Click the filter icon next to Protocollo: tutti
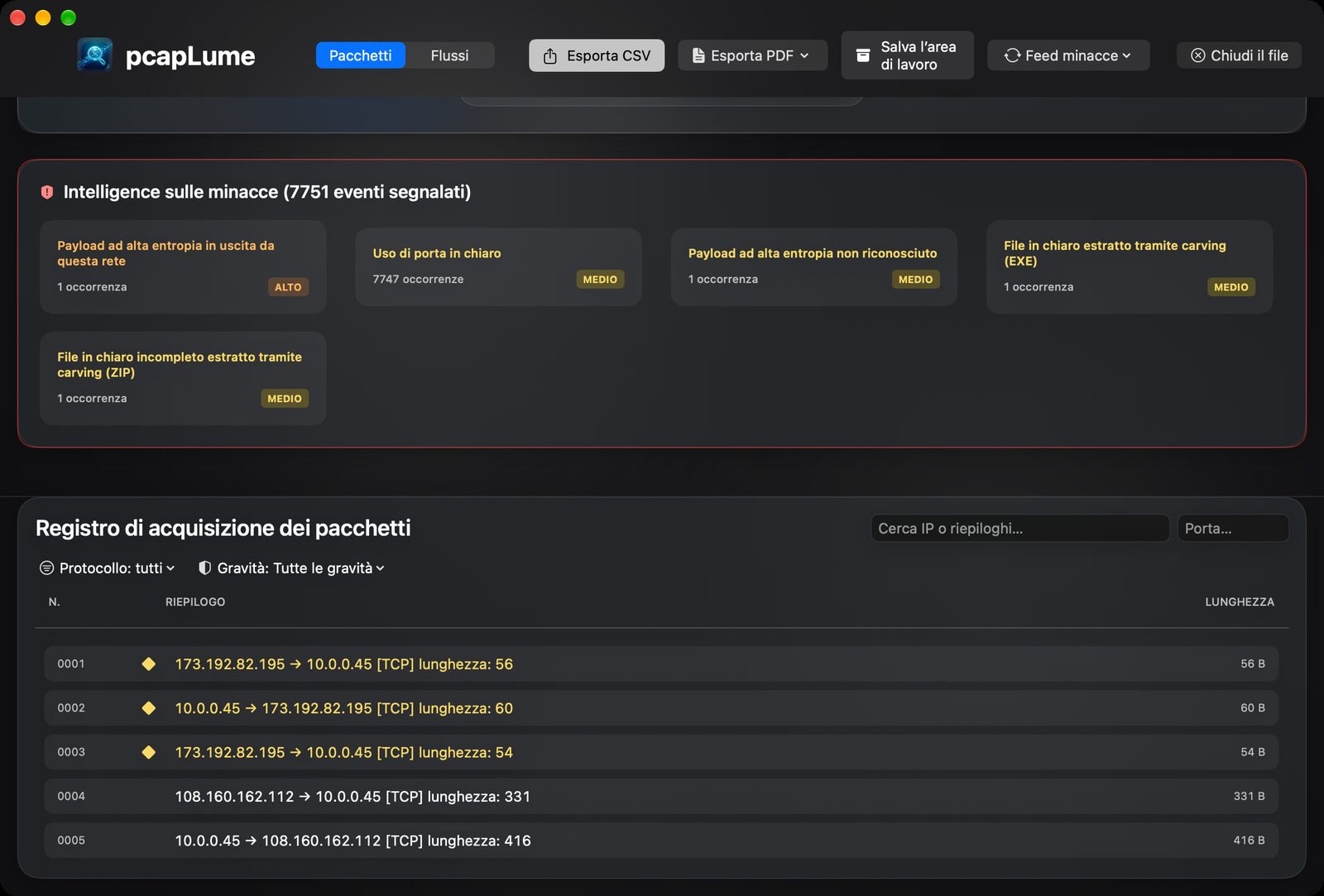 point(46,568)
